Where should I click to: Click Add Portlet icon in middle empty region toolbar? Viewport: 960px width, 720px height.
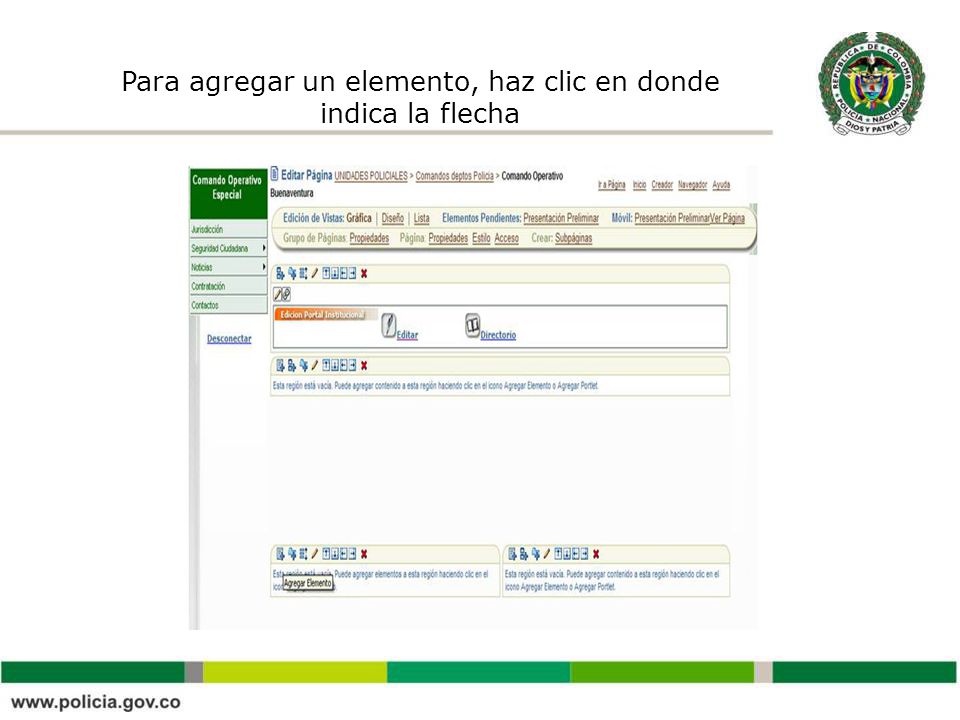[291, 366]
